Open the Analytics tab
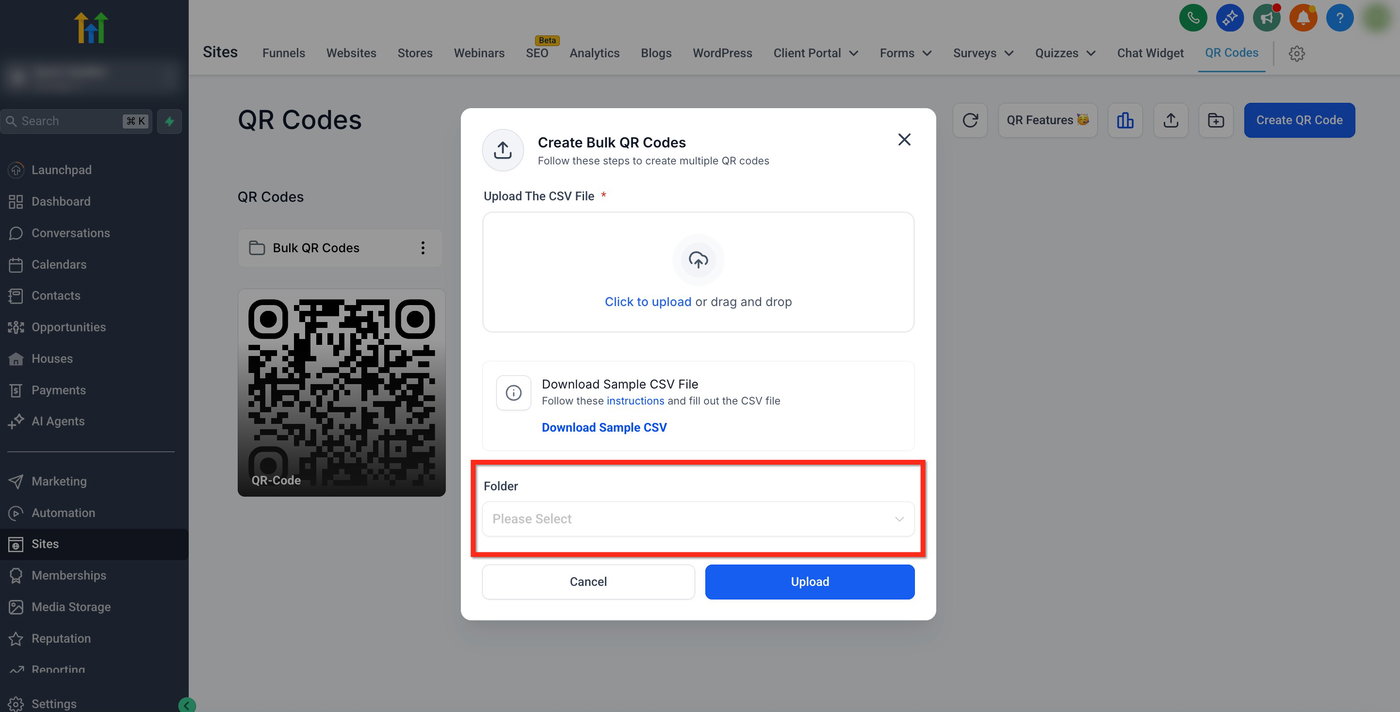This screenshot has width=1400, height=712. [x=594, y=53]
